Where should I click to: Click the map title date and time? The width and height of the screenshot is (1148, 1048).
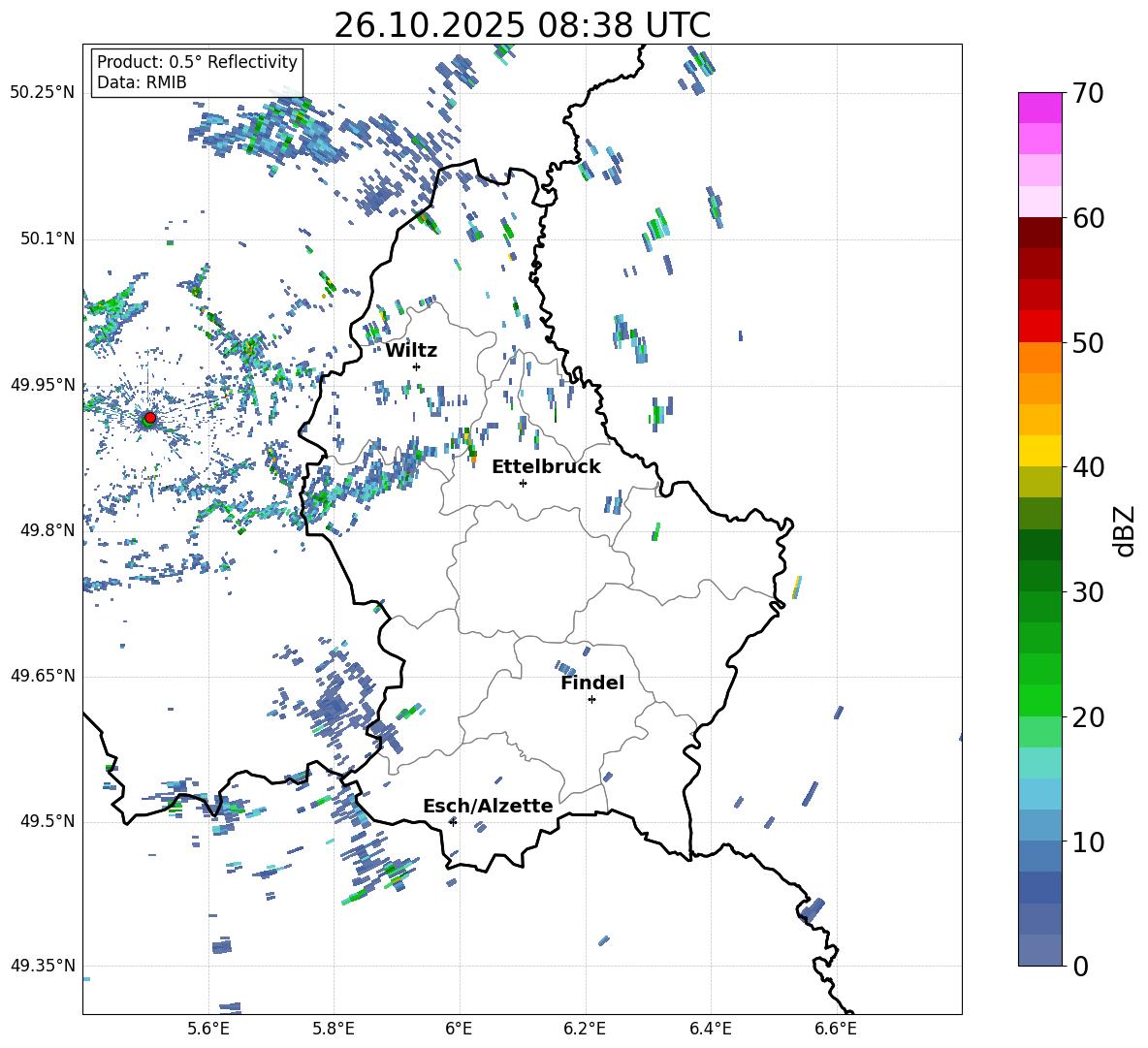point(522,25)
